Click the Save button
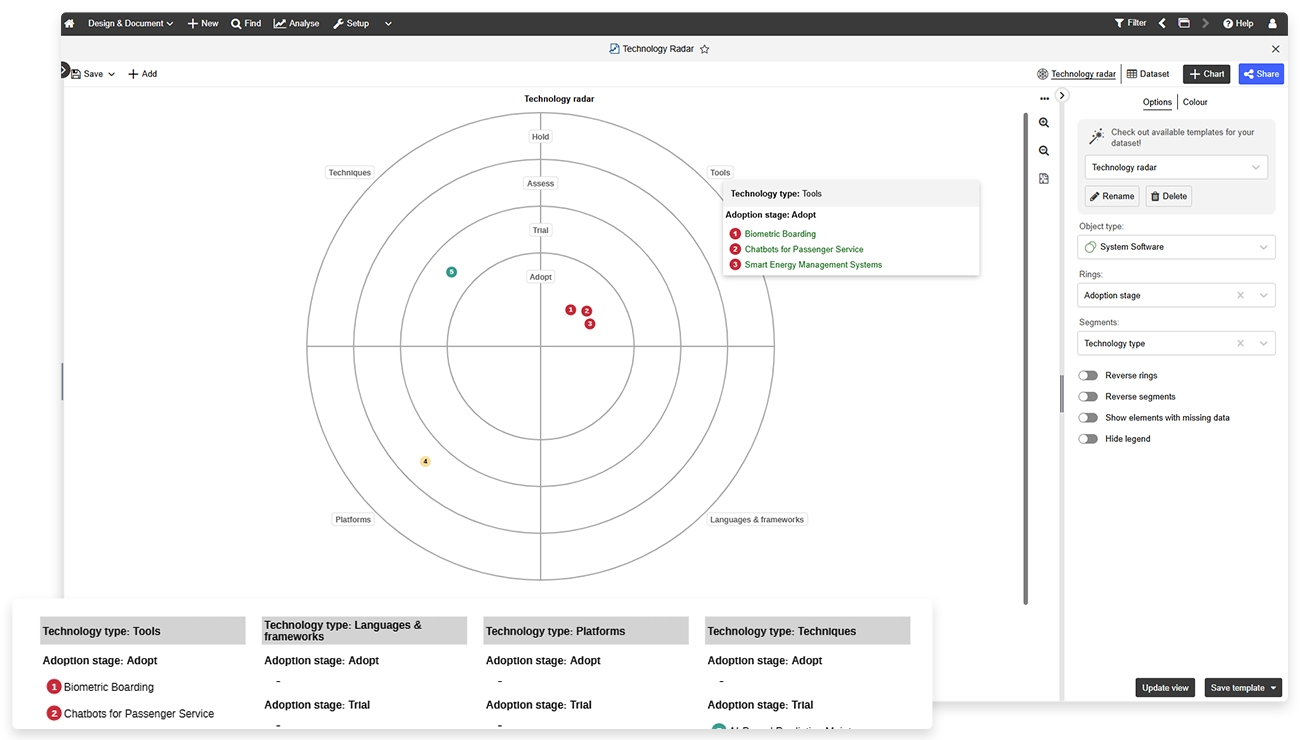This screenshot has height=740, width=1300. coord(87,74)
